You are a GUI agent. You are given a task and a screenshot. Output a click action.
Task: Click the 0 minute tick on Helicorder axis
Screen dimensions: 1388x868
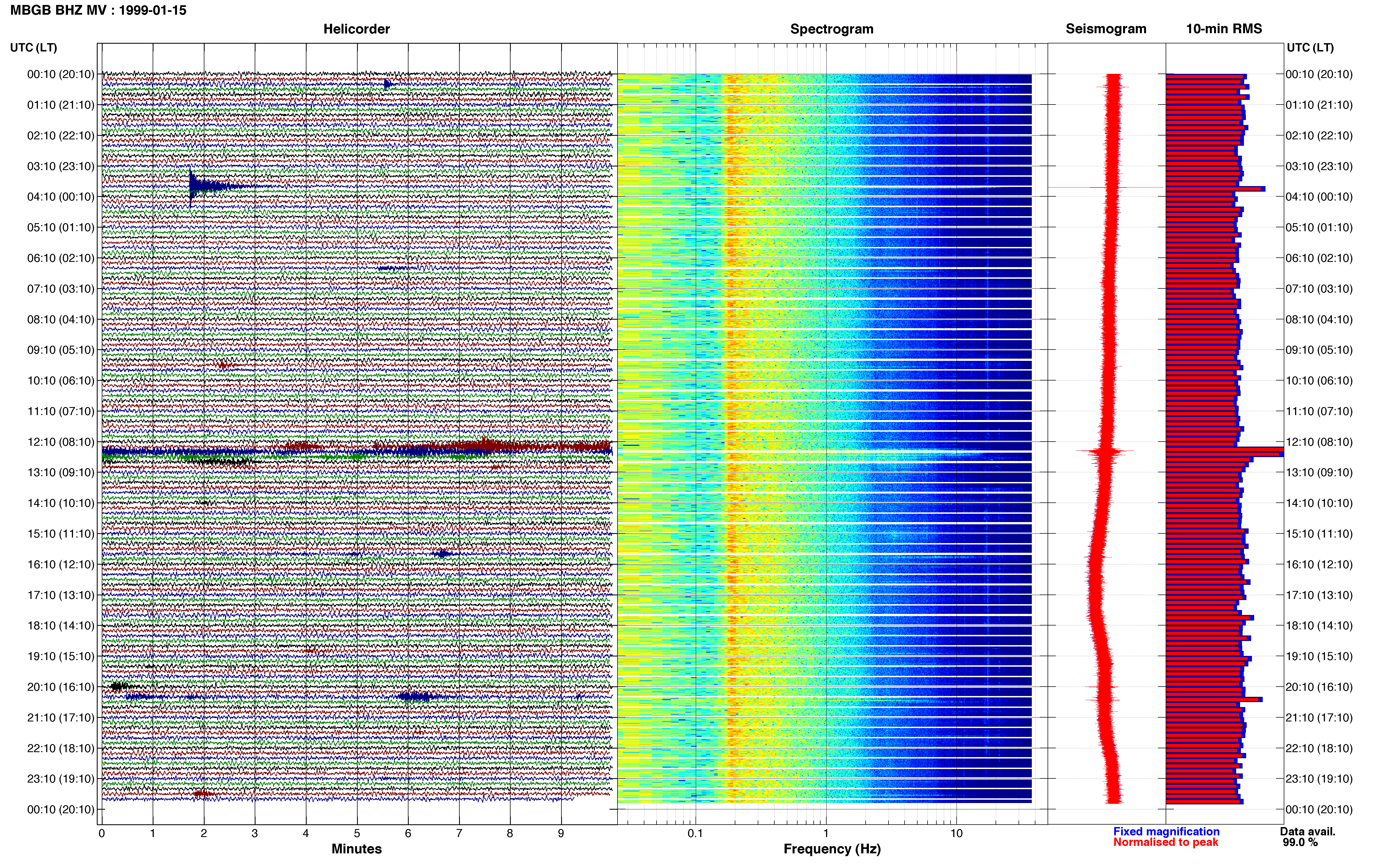click(x=101, y=833)
